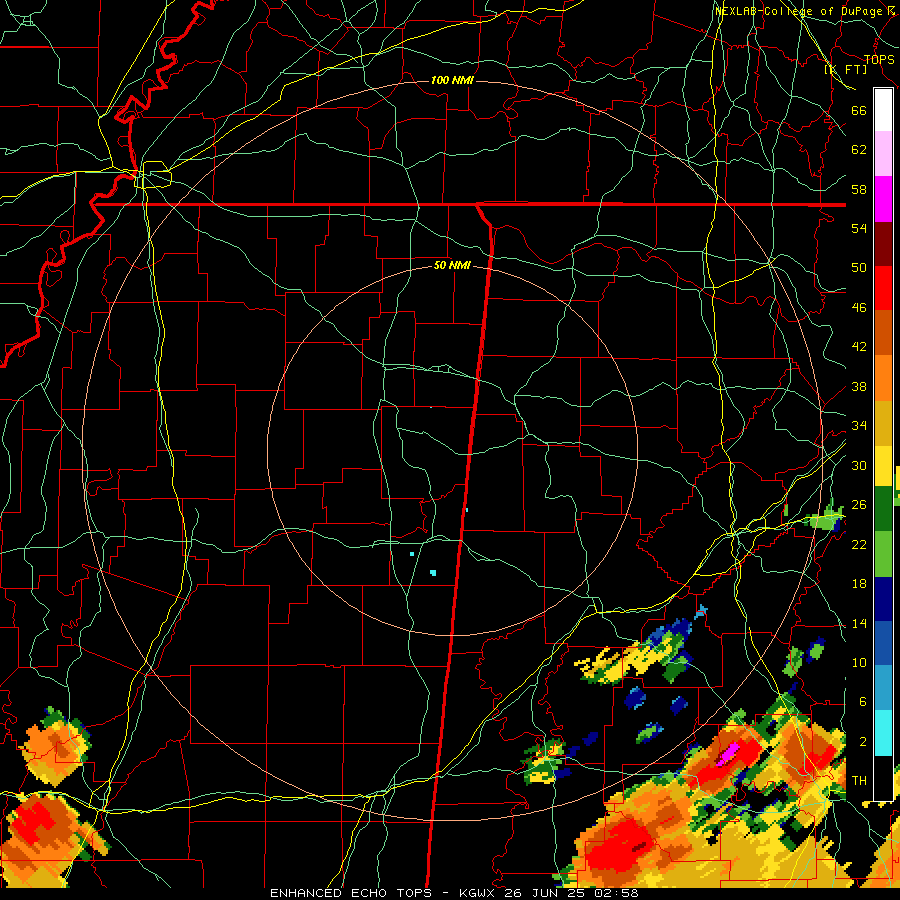Click the legend value '58'
Image resolution: width=900 pixels, height=900 pixels.
point(859,189)
